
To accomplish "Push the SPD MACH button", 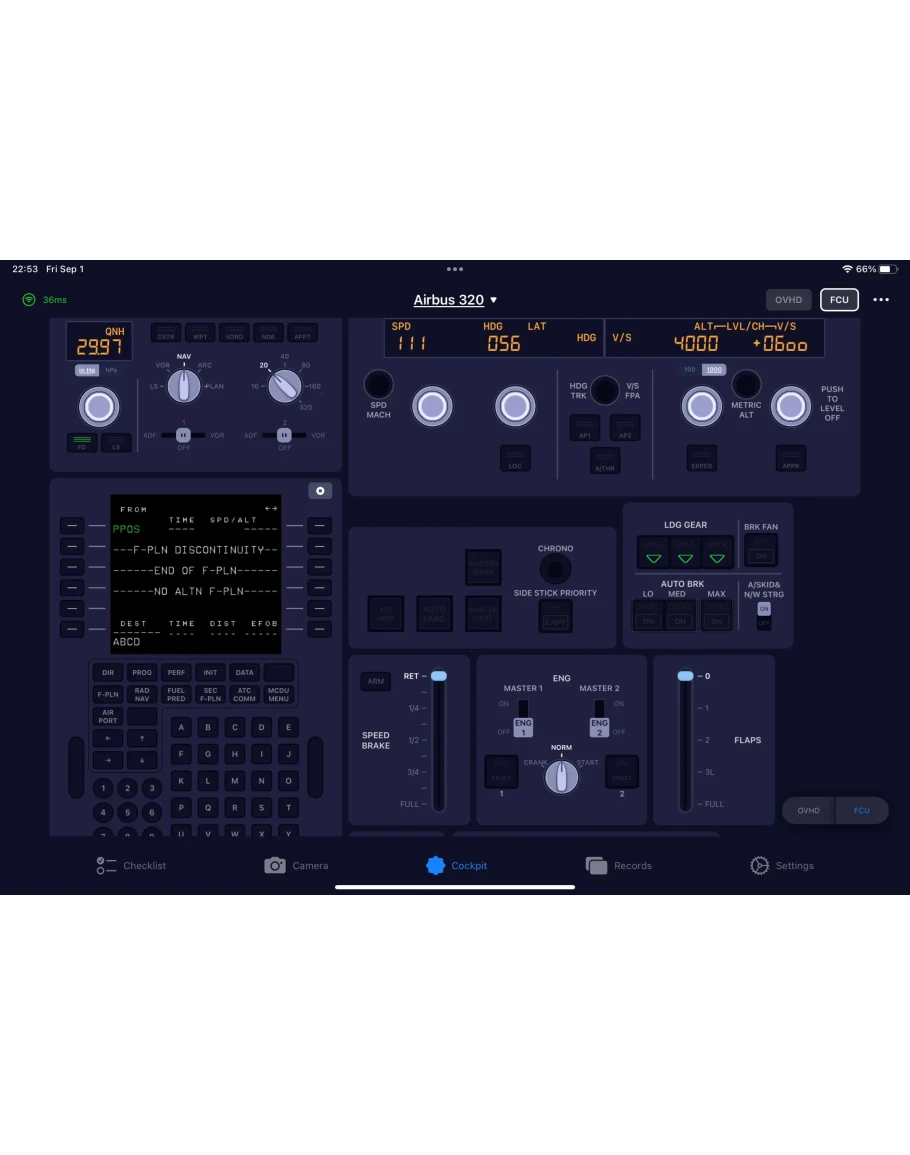I will (x=378, y=384).
